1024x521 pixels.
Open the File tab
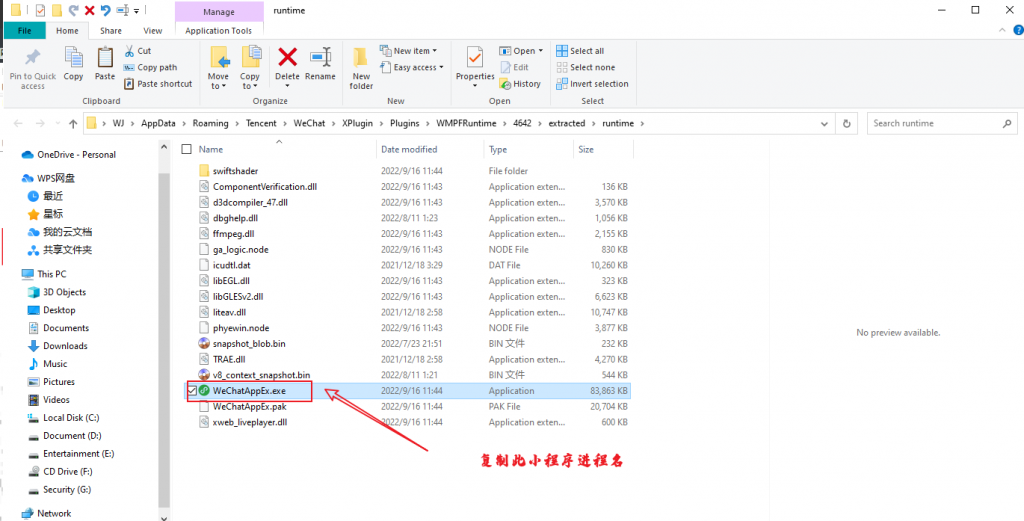[25, 30]
